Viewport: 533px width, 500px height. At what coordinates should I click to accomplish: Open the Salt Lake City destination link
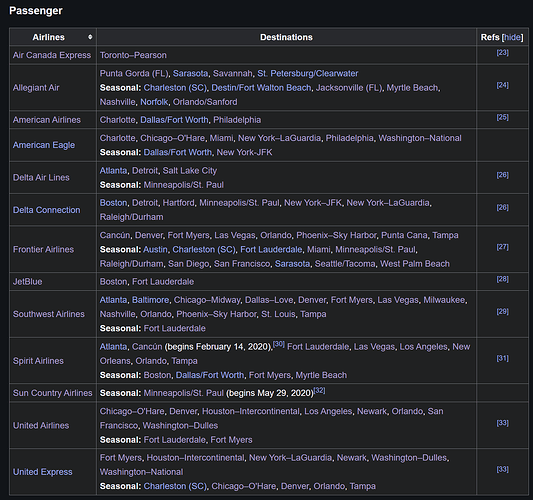point(190,171)
